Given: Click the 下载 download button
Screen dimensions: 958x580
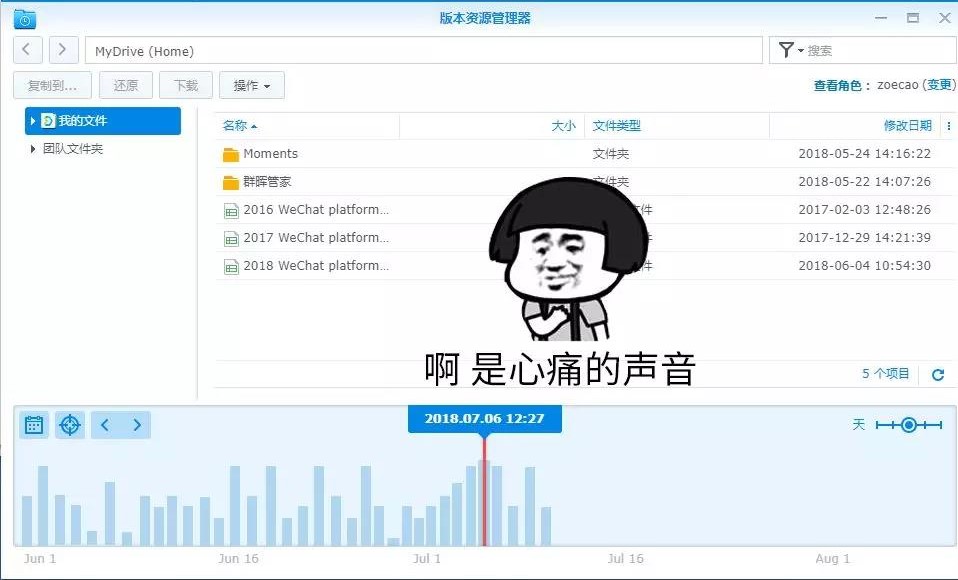Looking at the screenshot, I should coord(186,86).
